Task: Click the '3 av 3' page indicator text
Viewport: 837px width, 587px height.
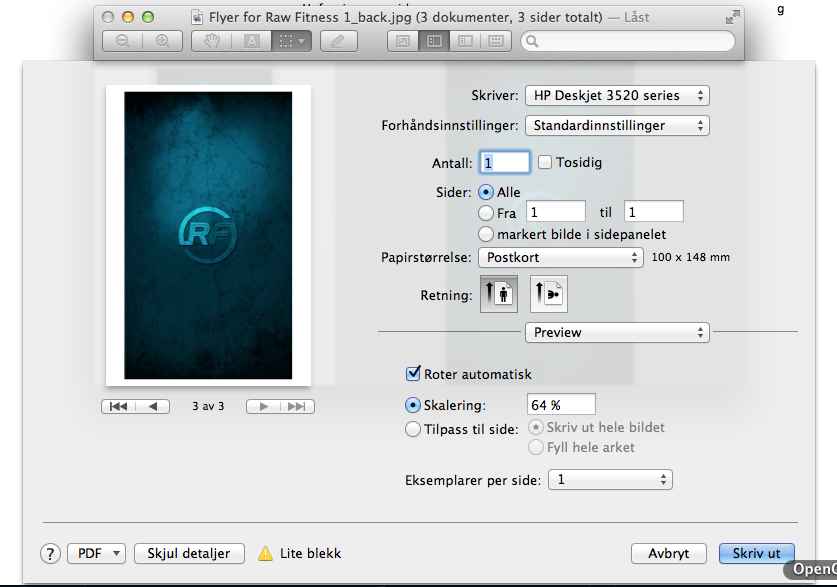Action: (208, 406)
